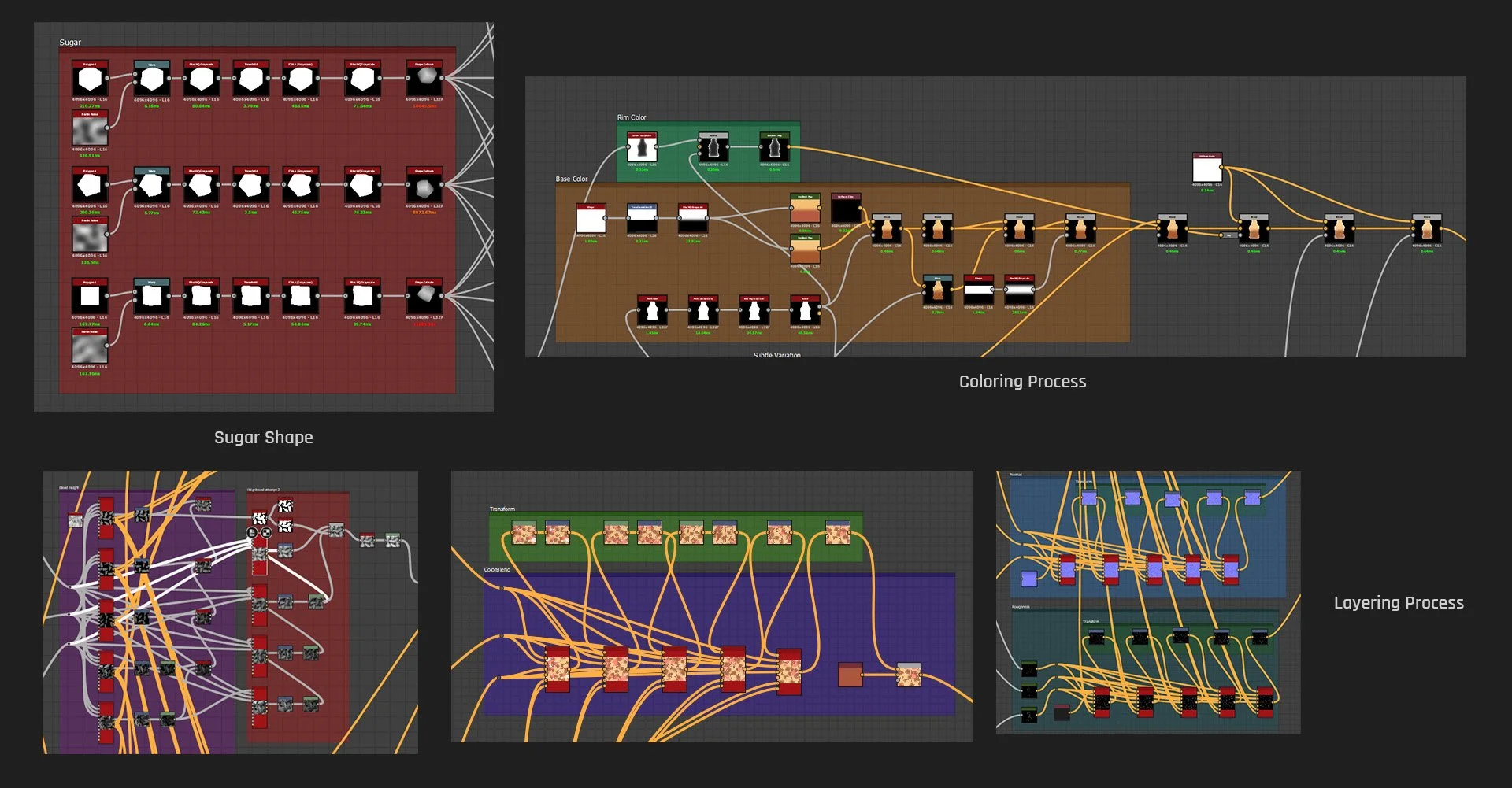The height and width of the screenshot is (788, 1512).
Task: Select the hexagon Polygon 1 node timed 210.27ms
Action: [90, 80]
